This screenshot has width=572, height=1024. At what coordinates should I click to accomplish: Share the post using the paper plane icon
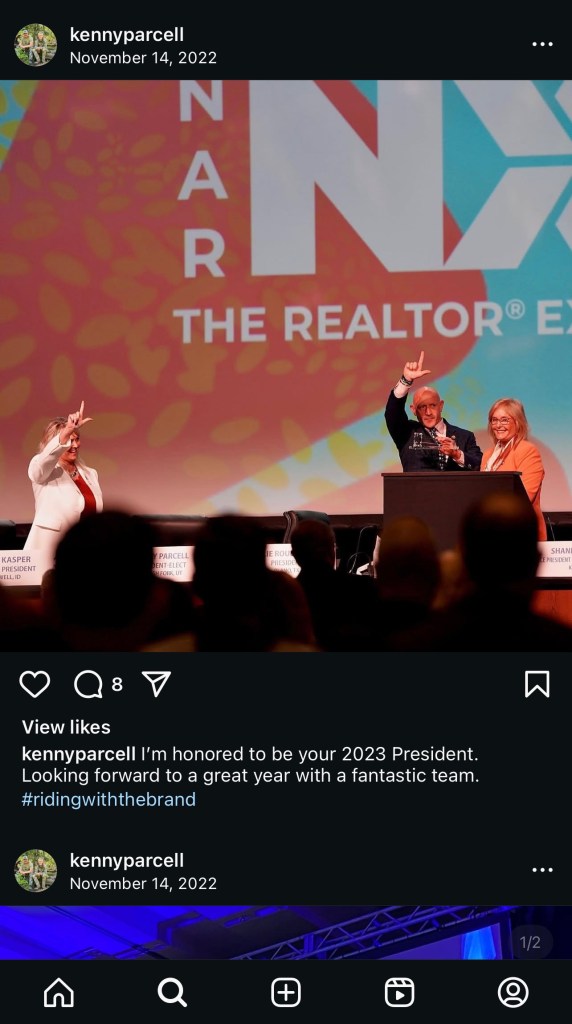pos(156,684)
